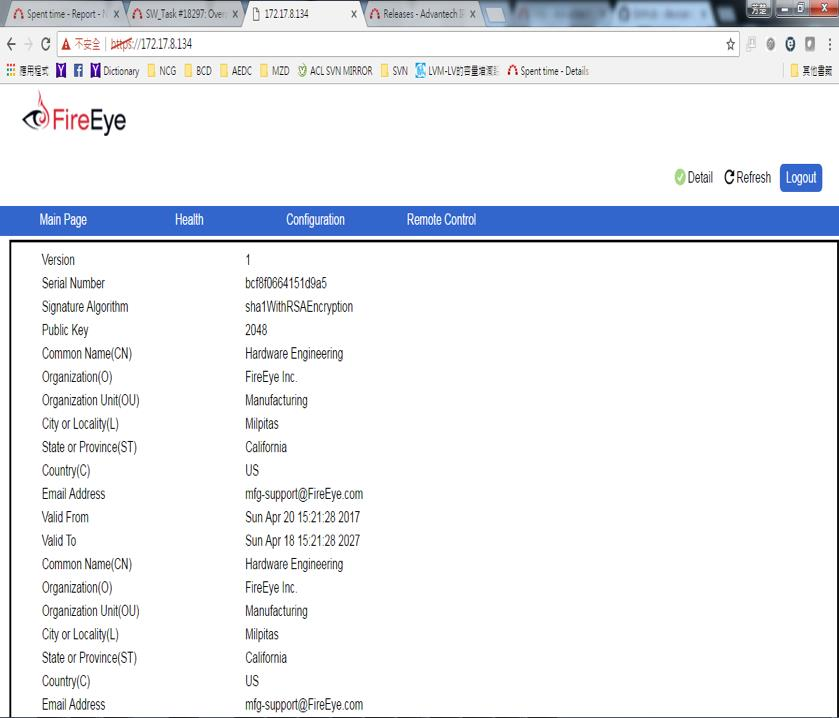Open the Dictionary bookmark
839x718 pixels.
point(115,71)
